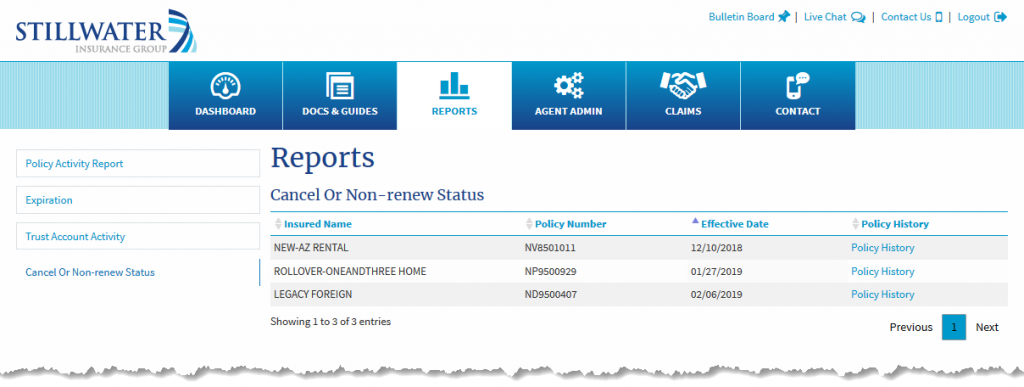Viewport: 1024px width, 387px height.
Task: Click the Stillwater Insurance Group logo
Action: 106,31
